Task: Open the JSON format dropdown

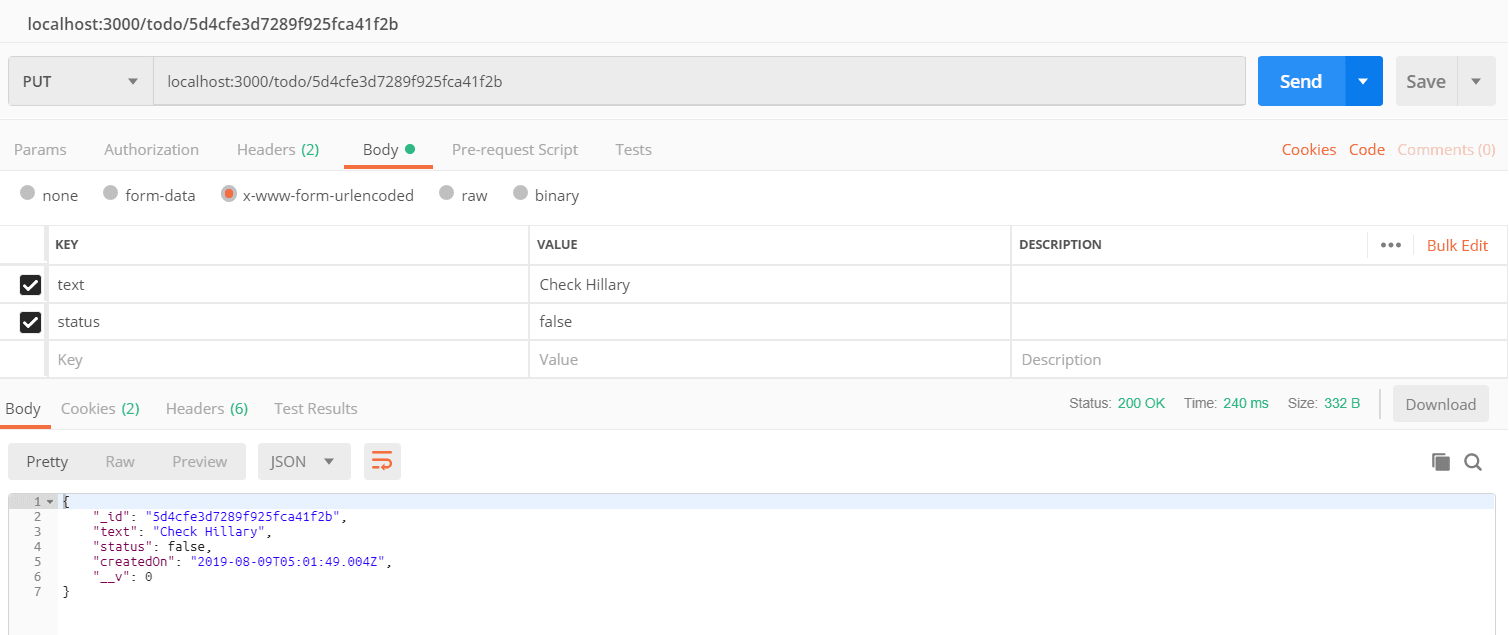Action: point(304,461)
